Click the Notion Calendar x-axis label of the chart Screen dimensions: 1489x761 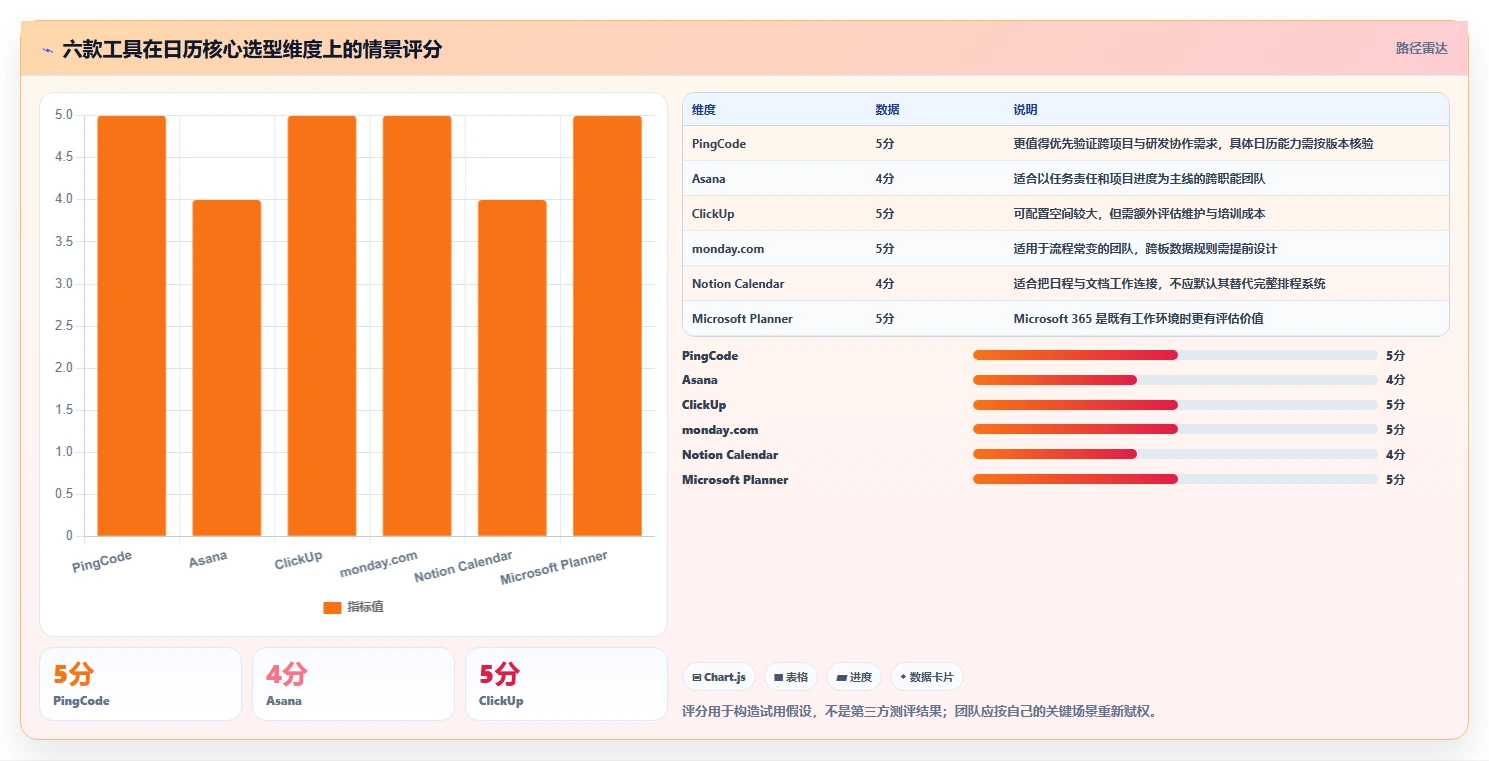pyautogui.click(x=463, y=566)
